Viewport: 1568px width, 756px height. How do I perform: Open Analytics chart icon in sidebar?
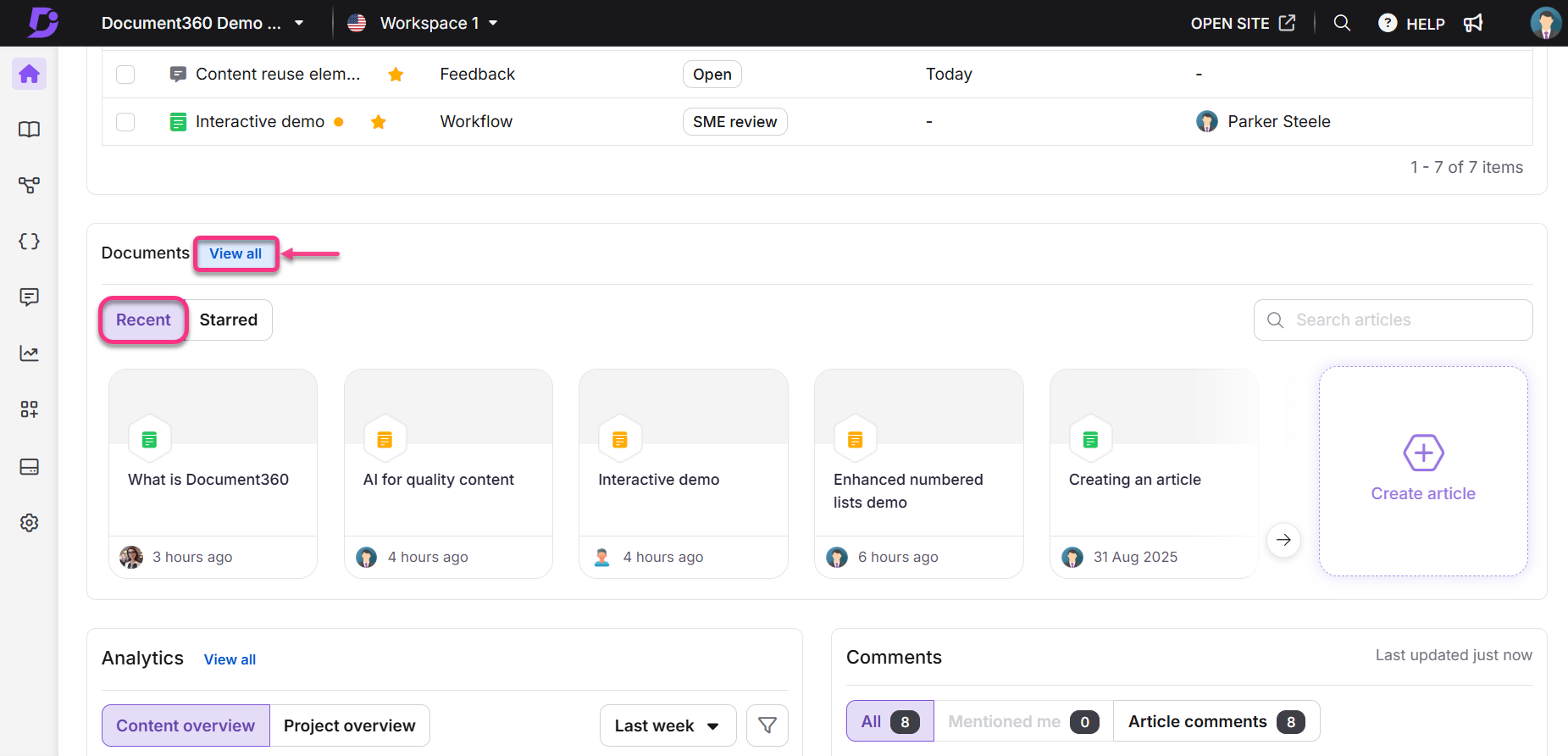tap(29, 353)
